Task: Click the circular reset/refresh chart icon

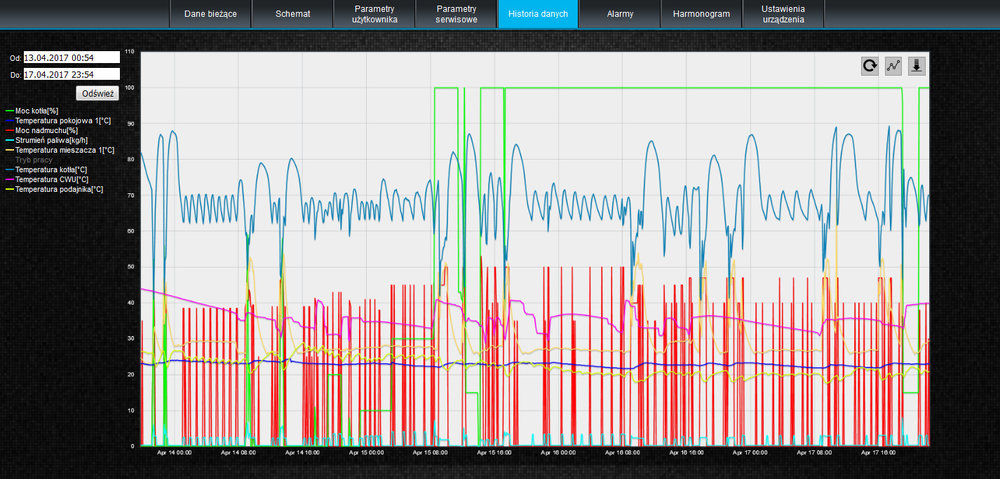Action: pos(870,66)
